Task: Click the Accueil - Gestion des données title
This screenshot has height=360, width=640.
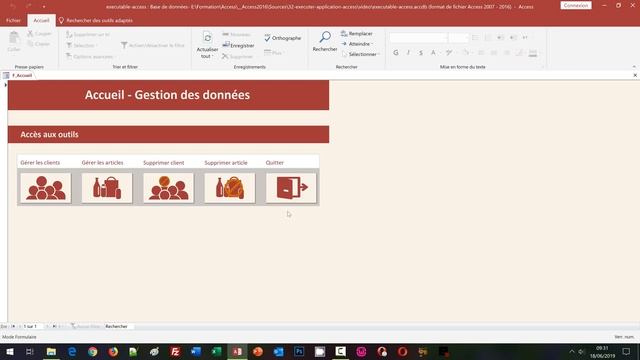Action: click(x=167, y=95)
